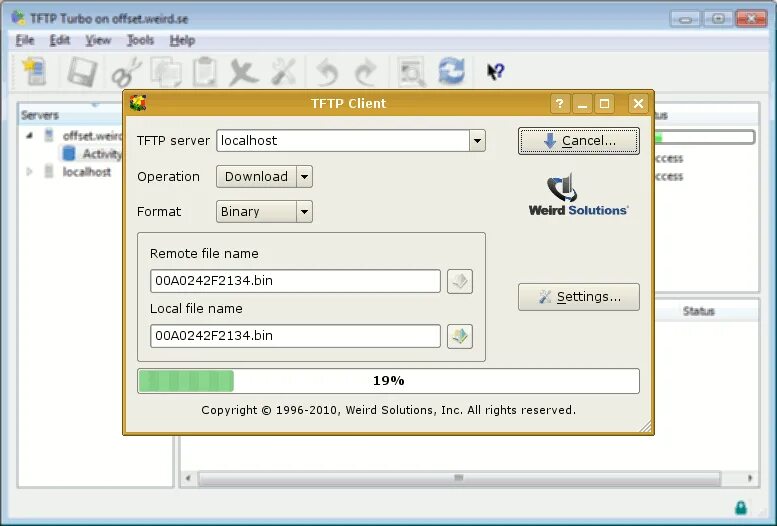Screen dimensions: 777x526
Task: Select the localhost server tree item
Action: click(x=87, y=172)
